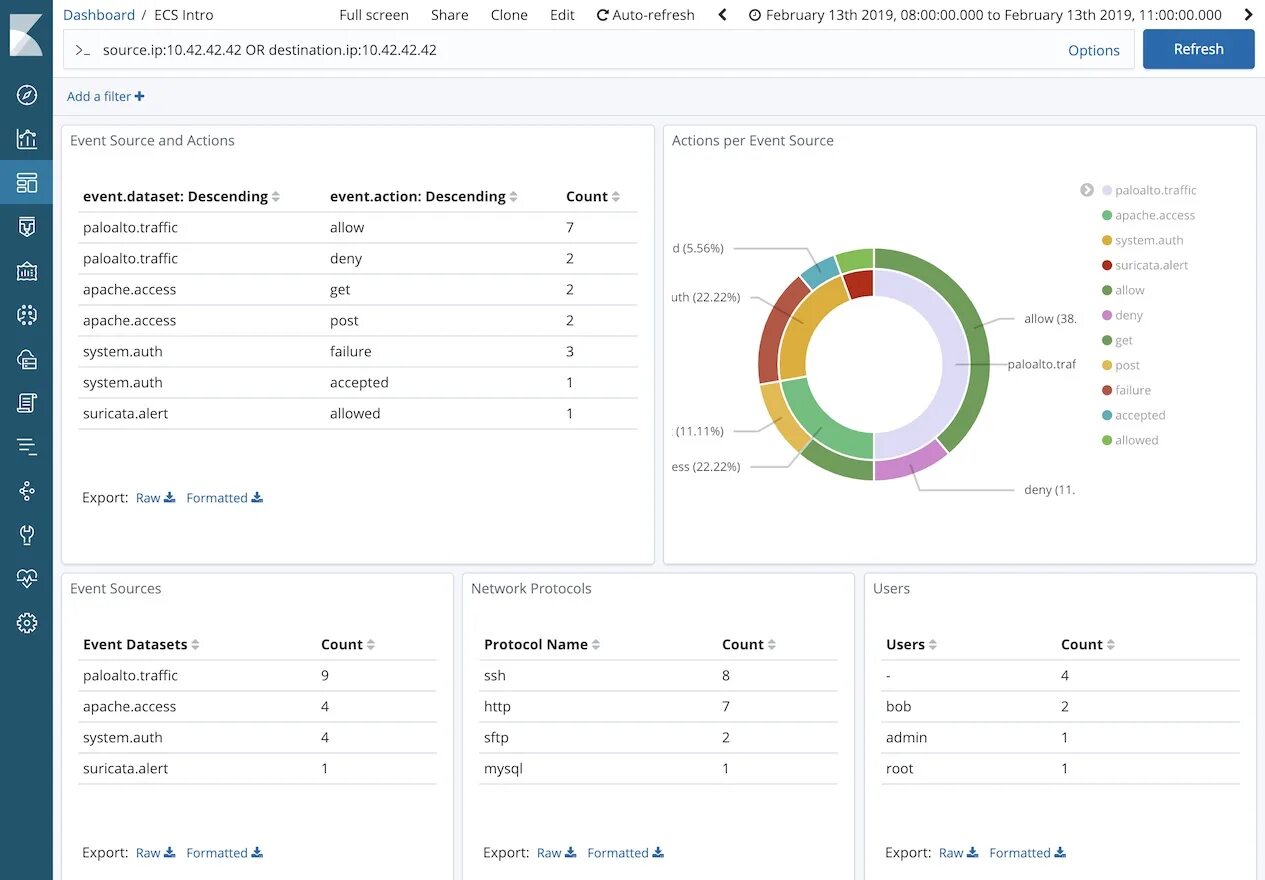The width and height of the screenshot is (1265, 880).
Task: Open the Edit menu item
Action: tap(562, 15)
